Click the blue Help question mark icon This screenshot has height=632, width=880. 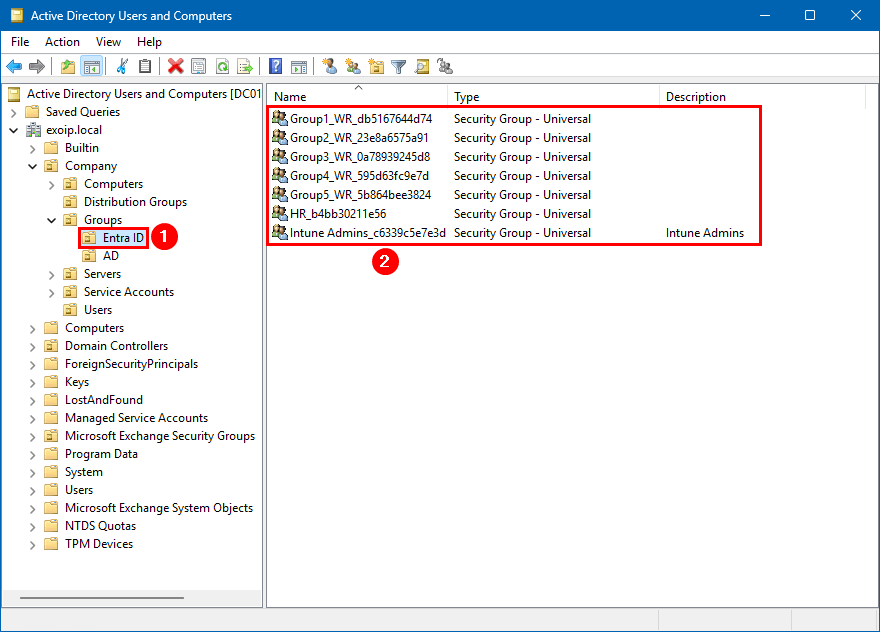(275, 67)
